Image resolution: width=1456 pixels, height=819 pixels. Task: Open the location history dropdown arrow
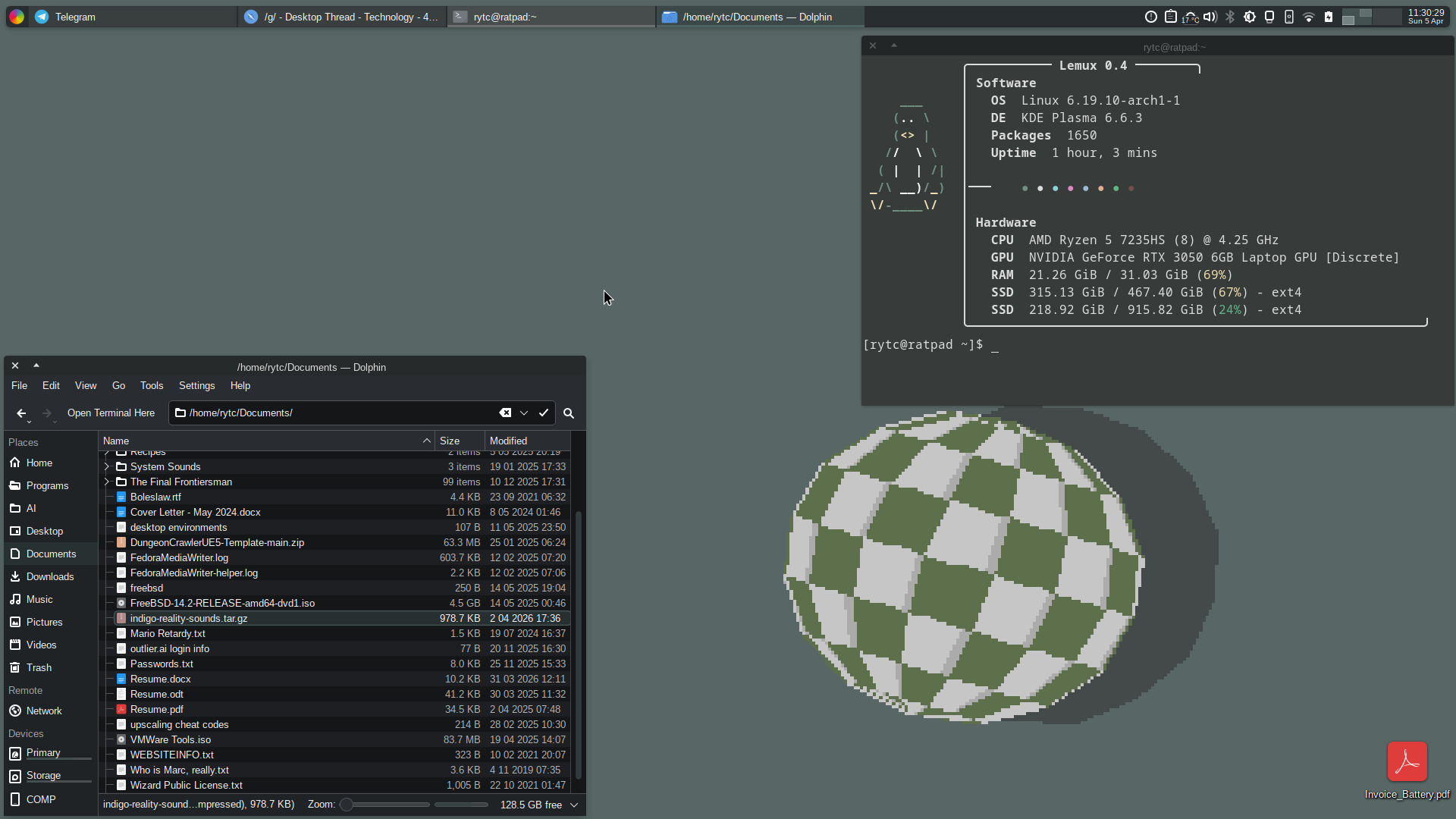[x=524, y=413]
